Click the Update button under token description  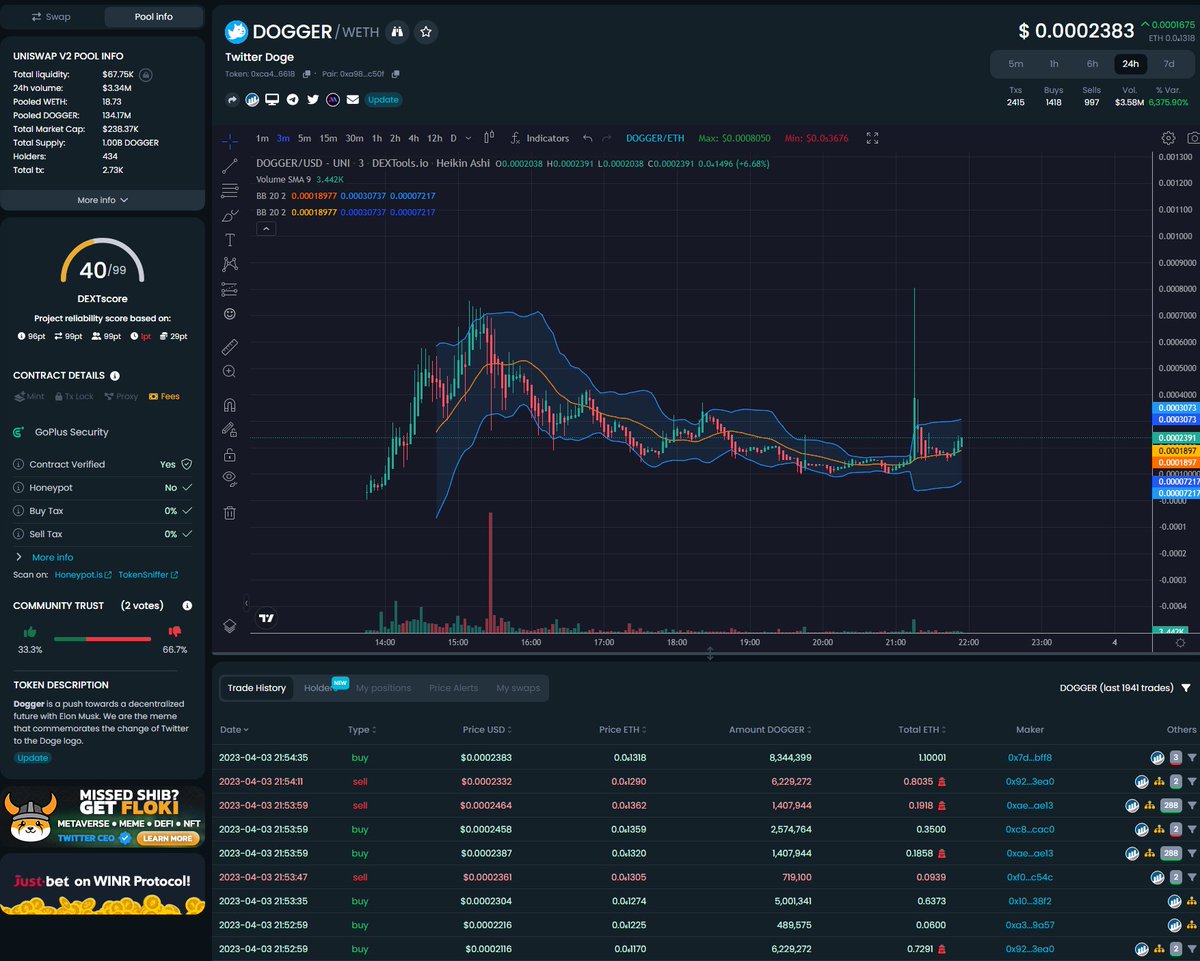pos(33,758)
